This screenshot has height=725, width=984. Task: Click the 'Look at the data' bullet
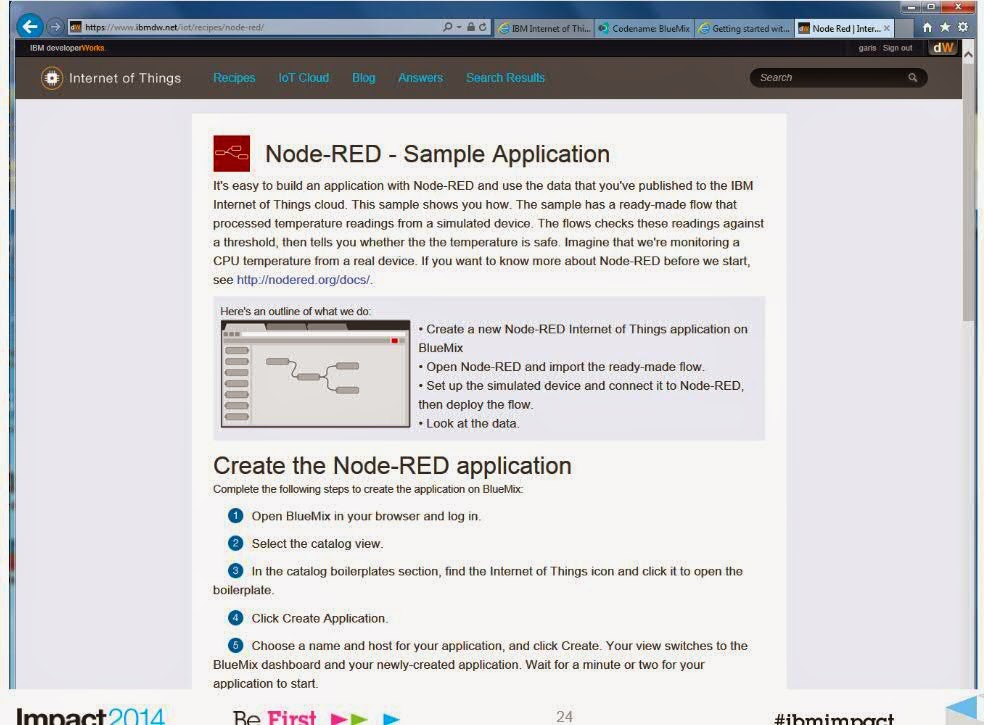pos(469,424)
